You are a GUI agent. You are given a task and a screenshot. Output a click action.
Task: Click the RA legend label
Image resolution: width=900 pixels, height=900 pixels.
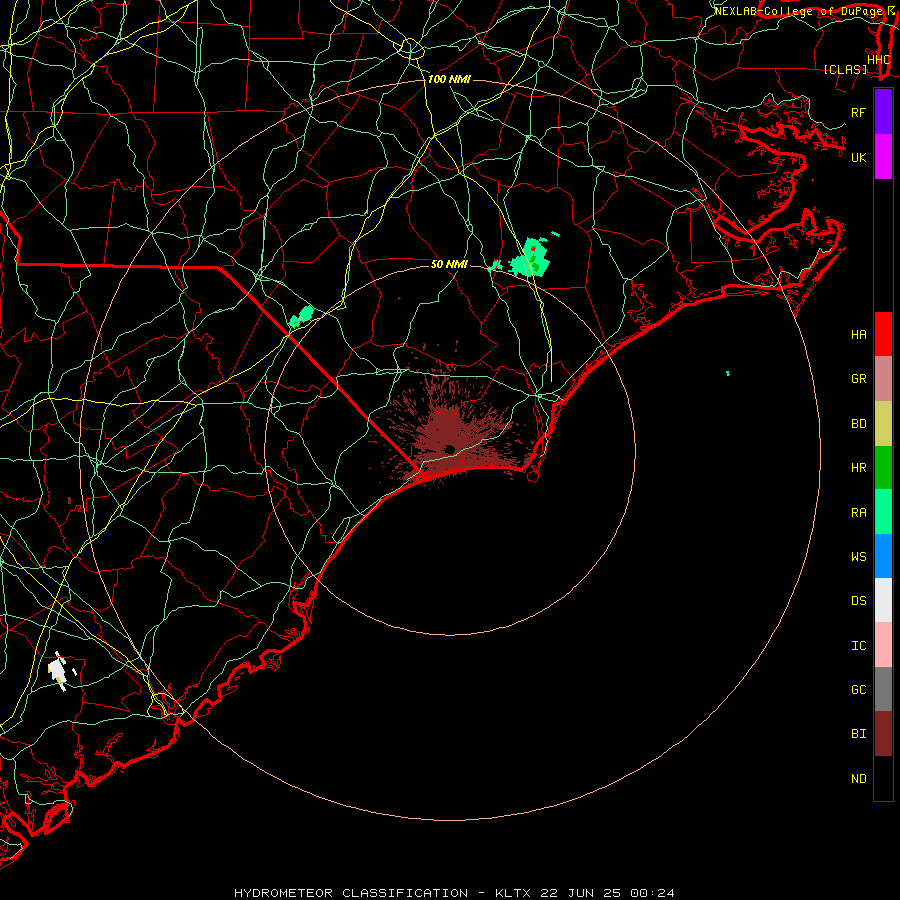point(858,513)
